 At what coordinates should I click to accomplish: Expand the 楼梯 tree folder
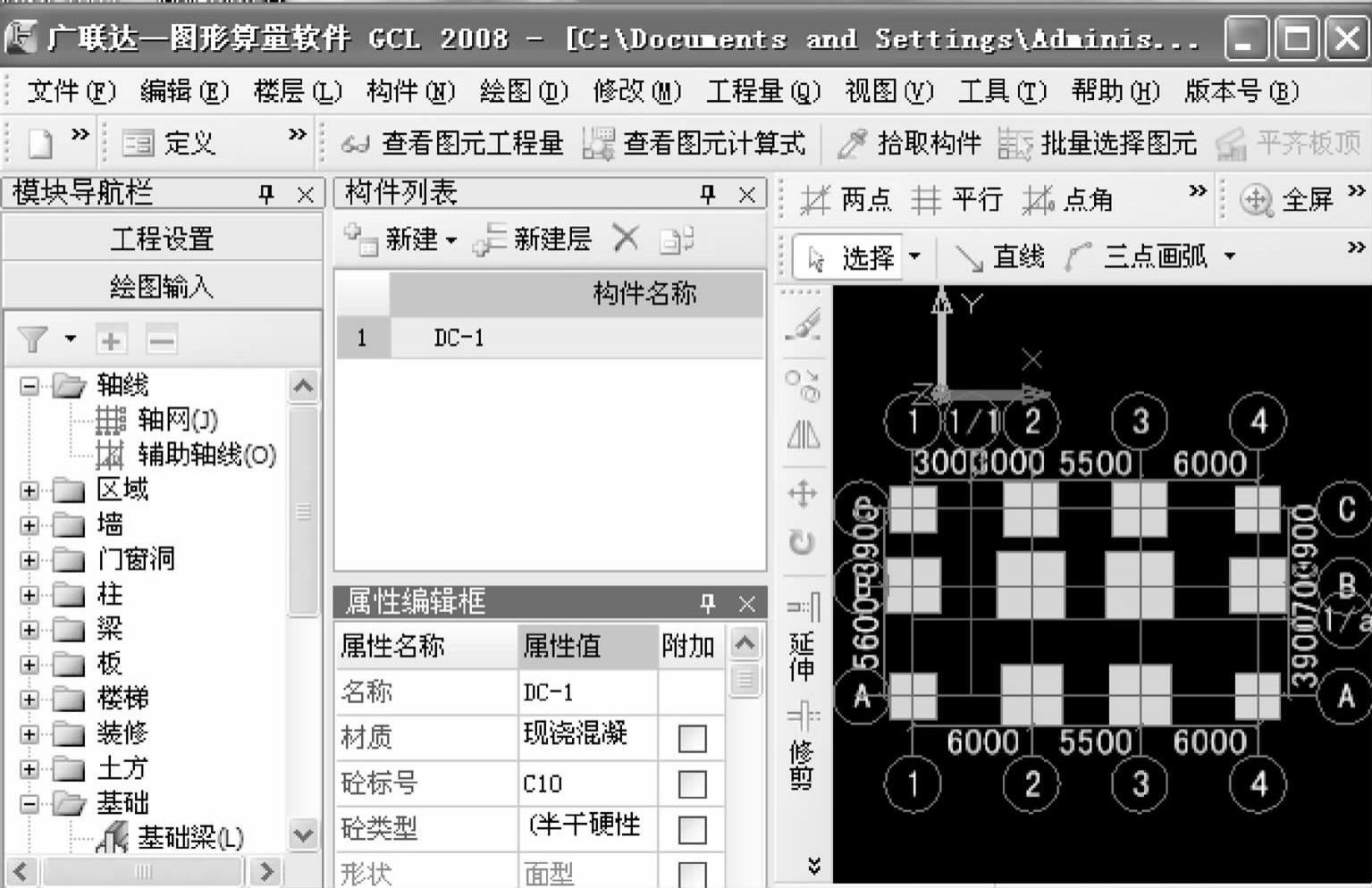click(x=29, y=700)
